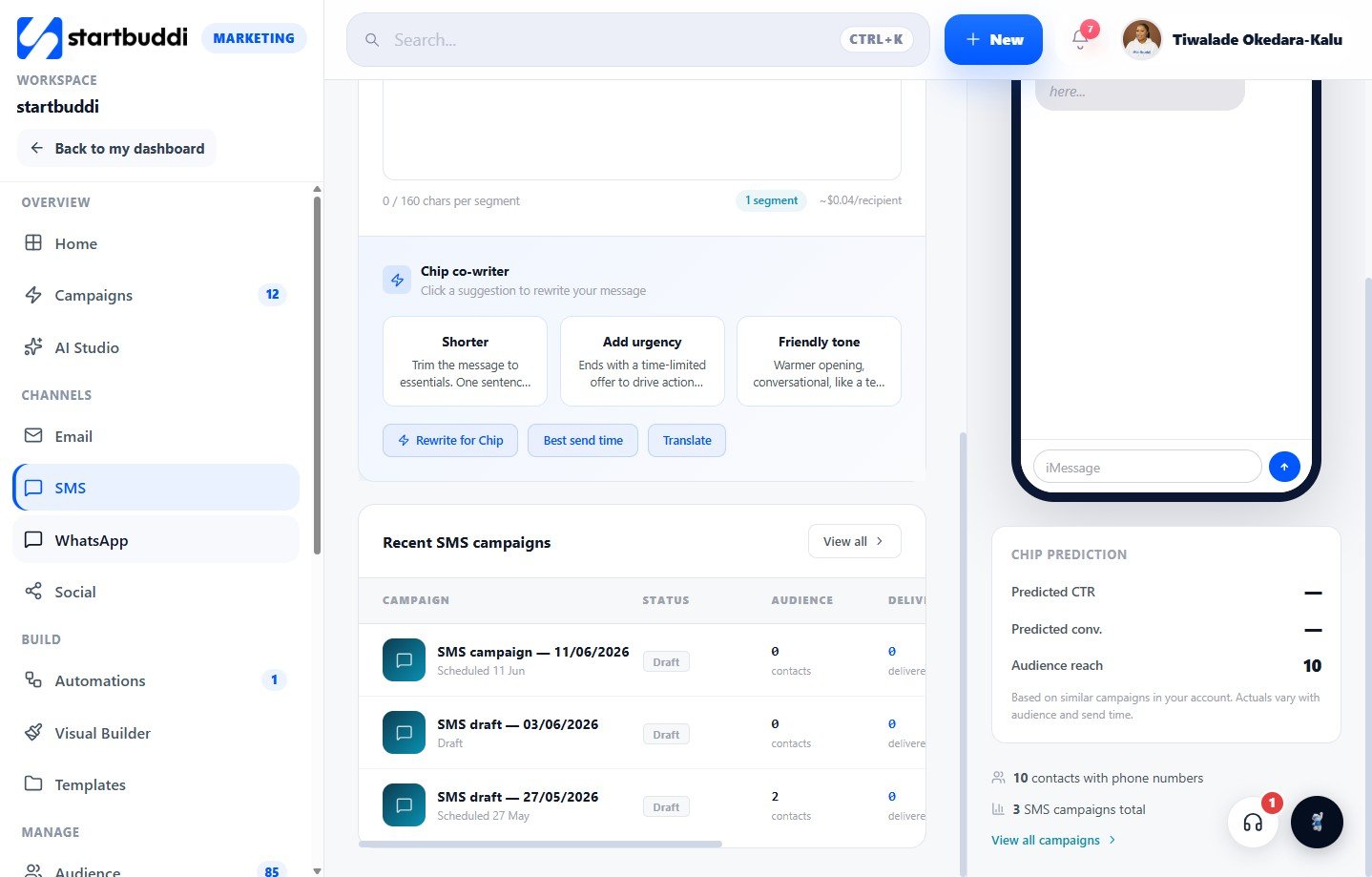Image resolution: width=1372 pixels, height=877 pixels.
Task: Click View all campaigns link
Action: point(1053,840)
